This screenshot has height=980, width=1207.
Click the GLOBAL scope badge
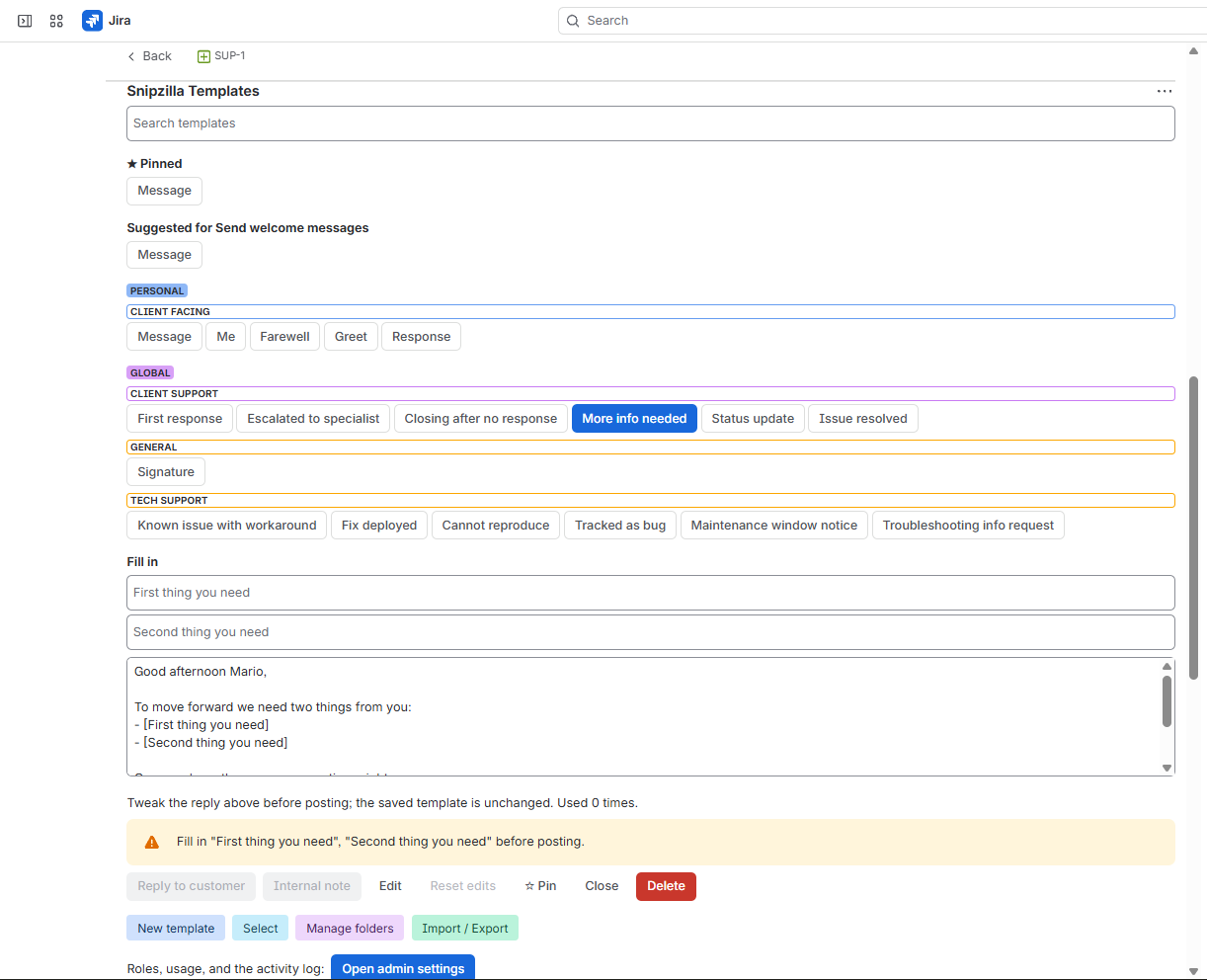150,372
